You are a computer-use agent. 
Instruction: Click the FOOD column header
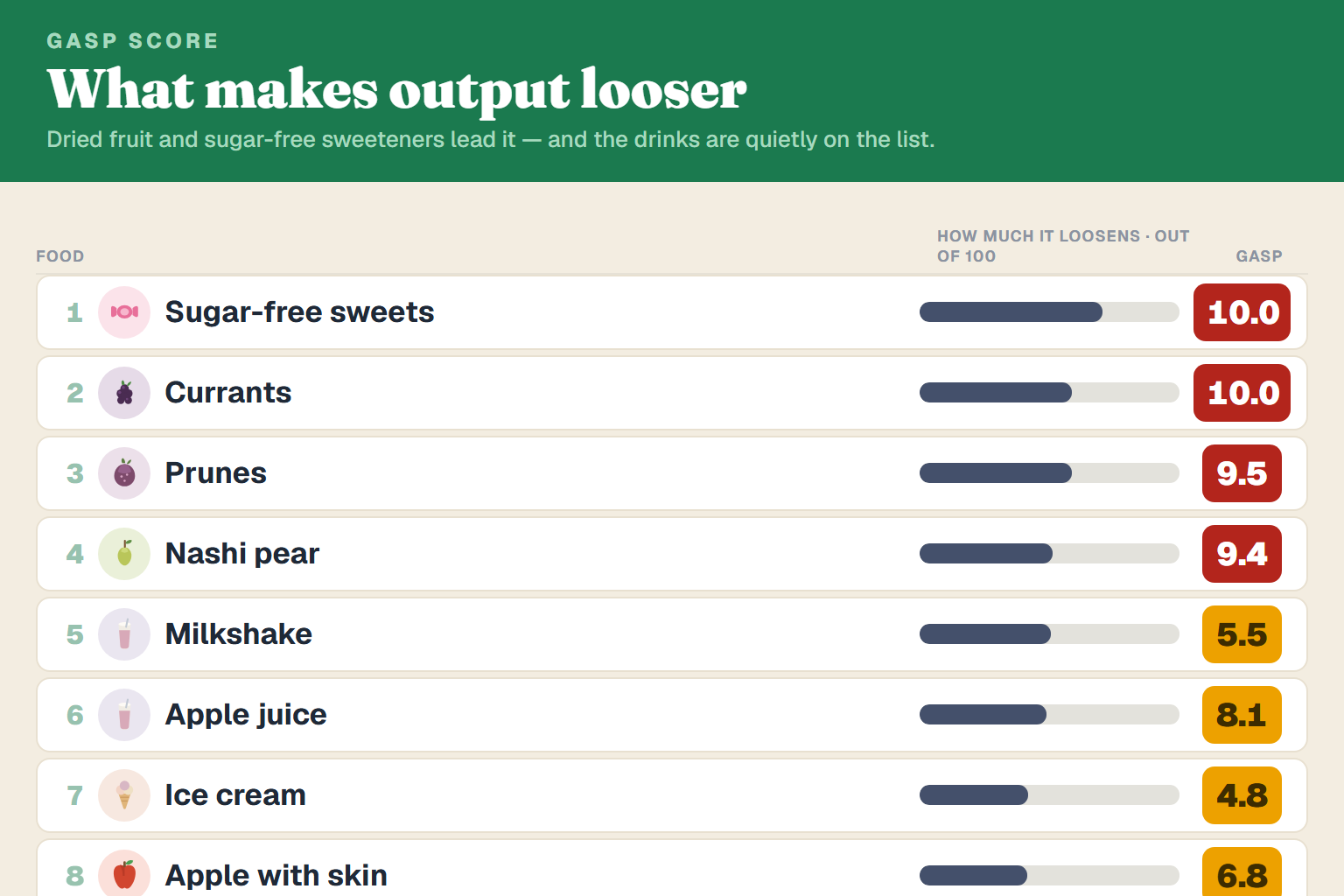point(60,256)
